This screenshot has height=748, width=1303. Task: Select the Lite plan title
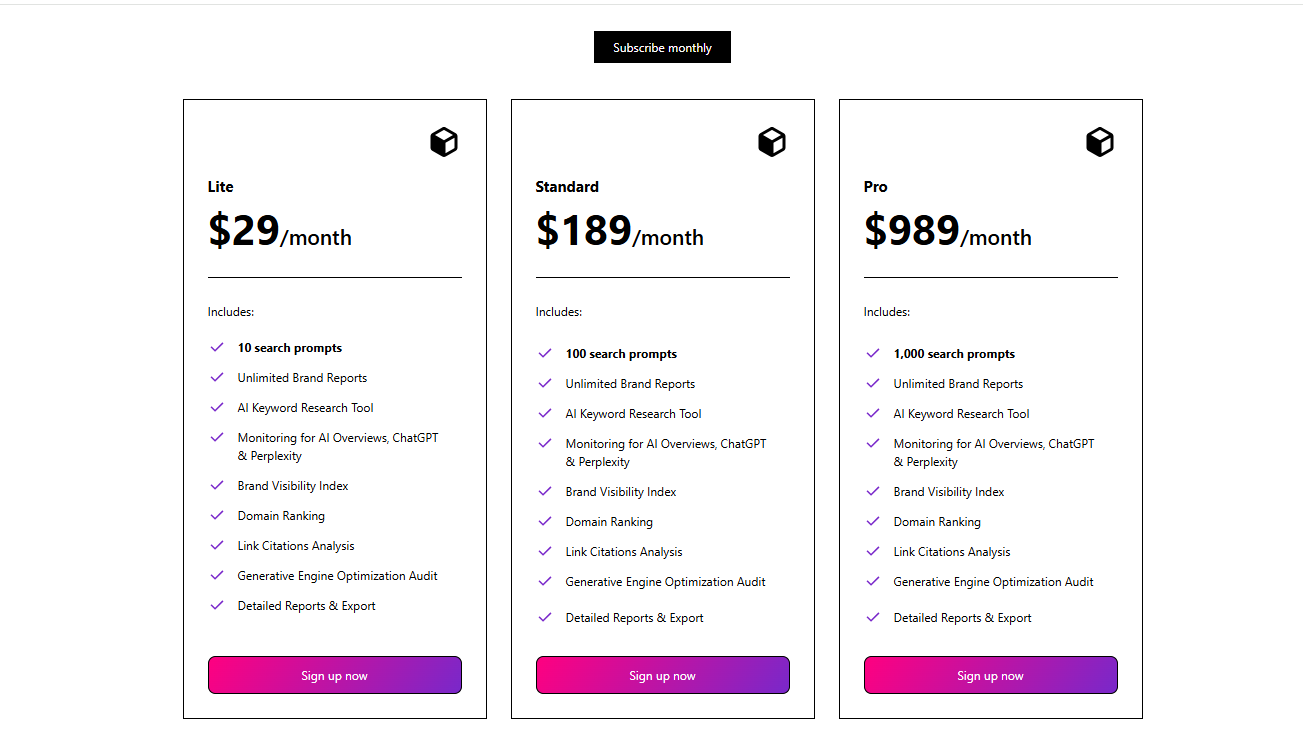click(x=220, y=186)
